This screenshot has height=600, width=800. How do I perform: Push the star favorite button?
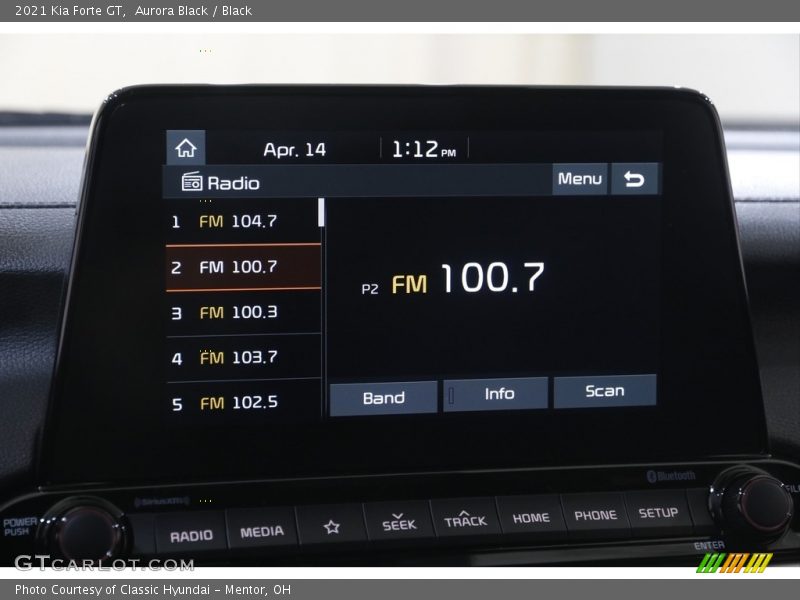tap(331, 527)
